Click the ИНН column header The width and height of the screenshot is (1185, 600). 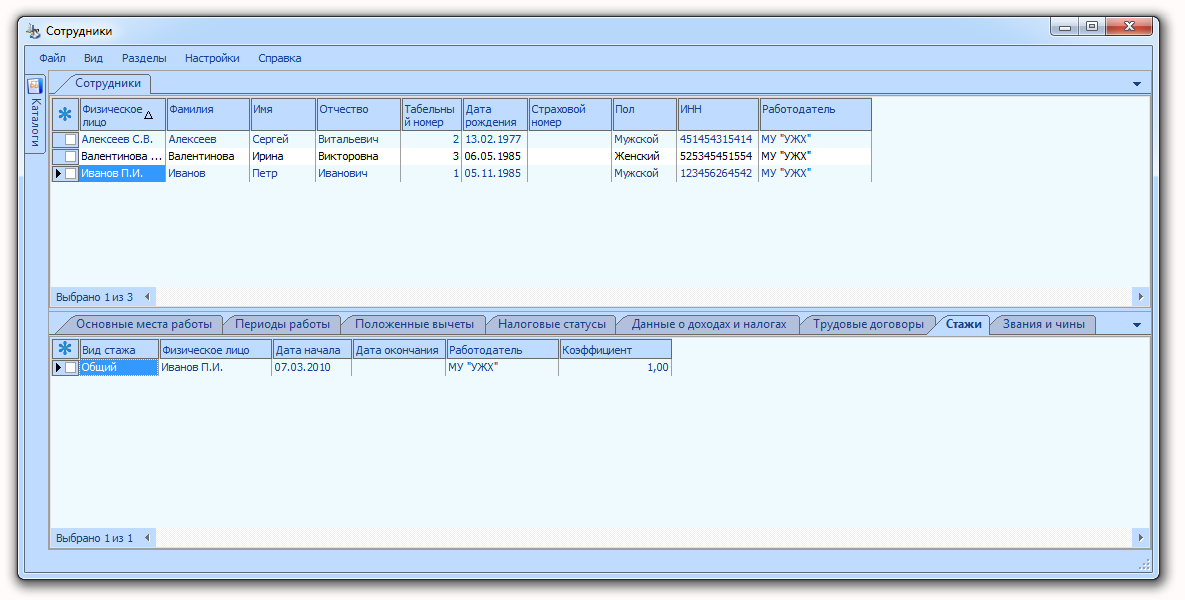tap(718, 115)
